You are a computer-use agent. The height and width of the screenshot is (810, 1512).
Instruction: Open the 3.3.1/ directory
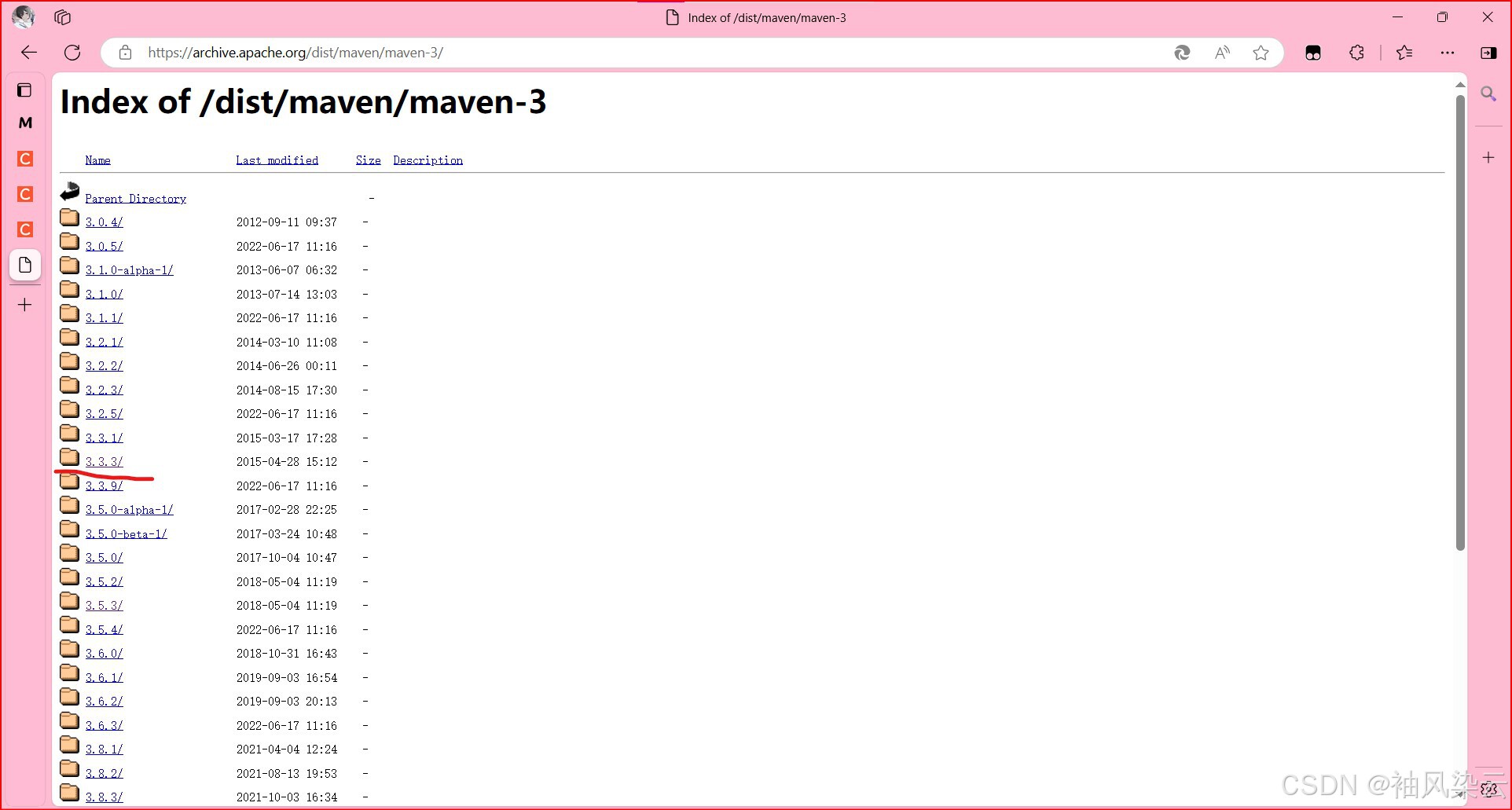point(105,438)
